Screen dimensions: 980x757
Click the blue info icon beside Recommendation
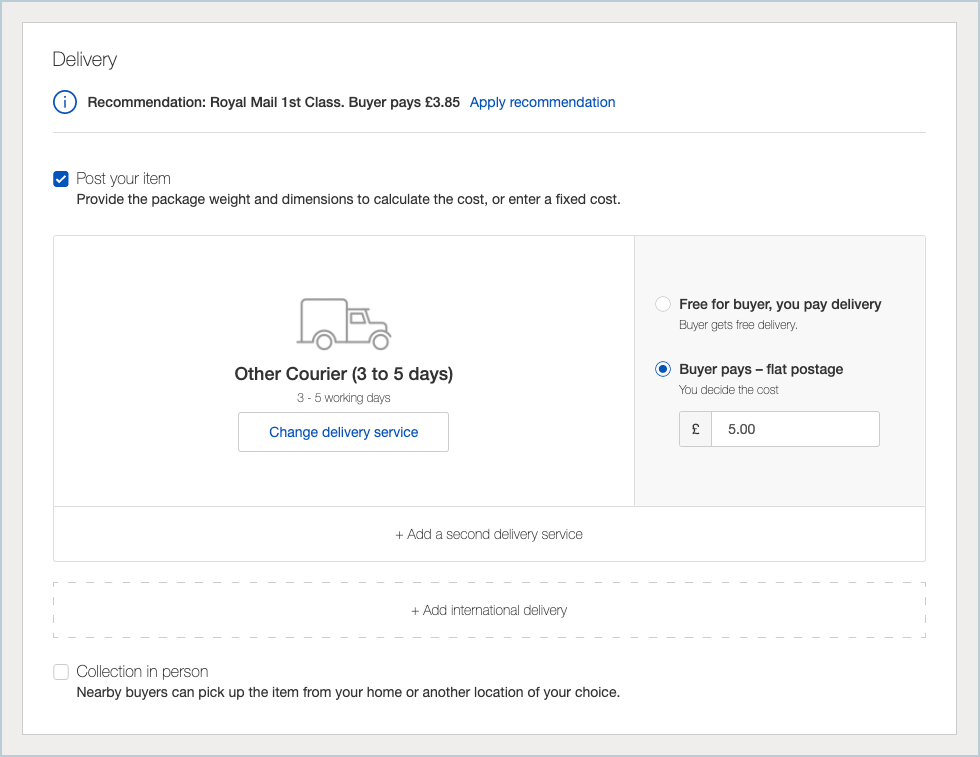(65, 102)
